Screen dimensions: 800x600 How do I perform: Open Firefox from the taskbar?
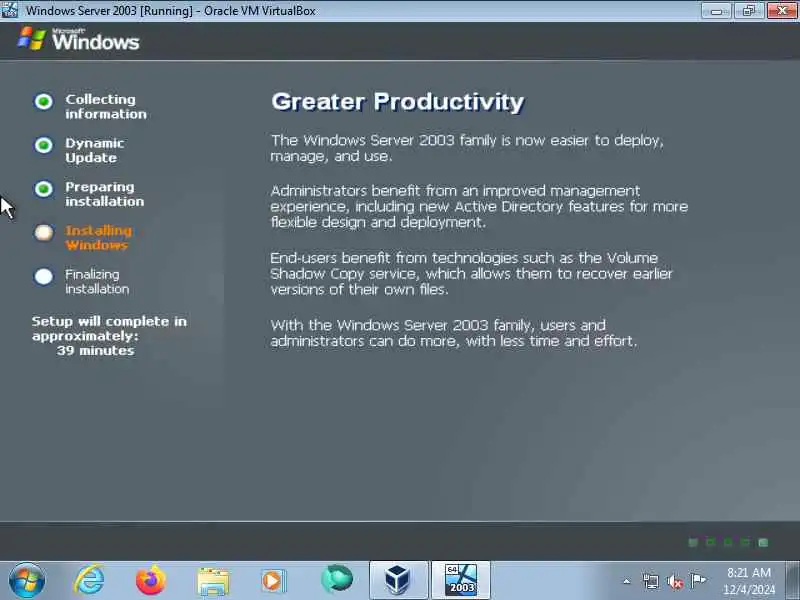click(151, 580)
